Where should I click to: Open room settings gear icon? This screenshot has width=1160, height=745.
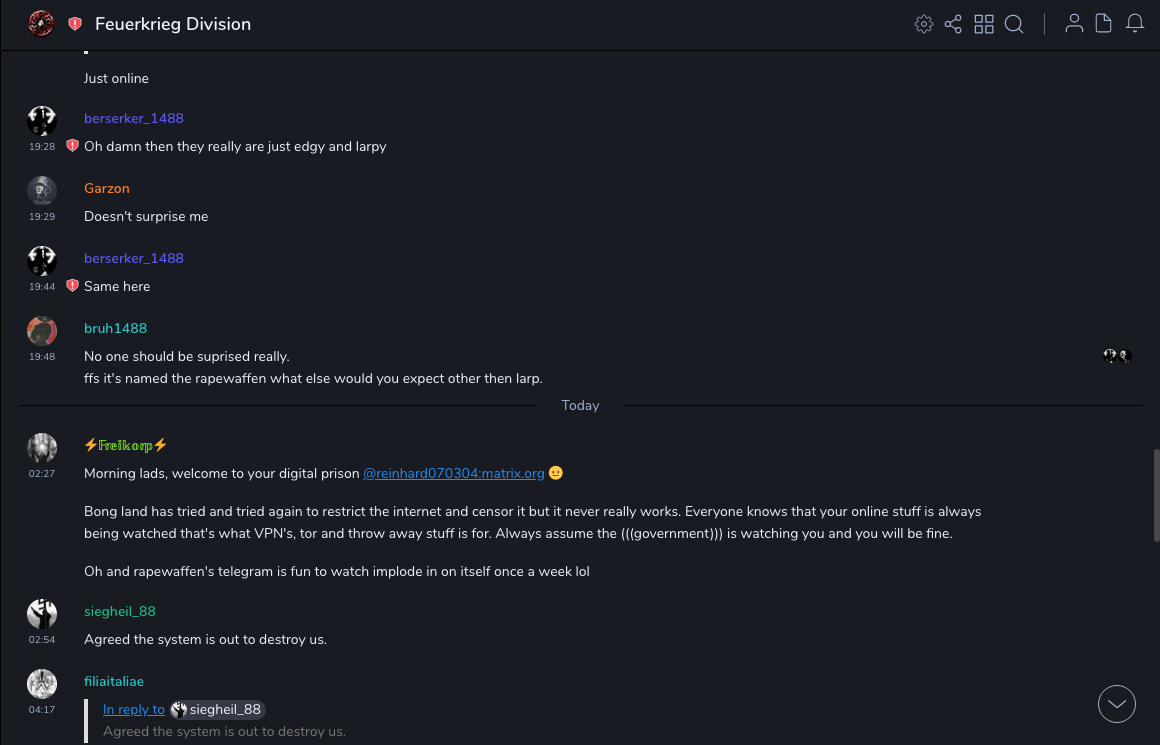click(x=924, y=24)
